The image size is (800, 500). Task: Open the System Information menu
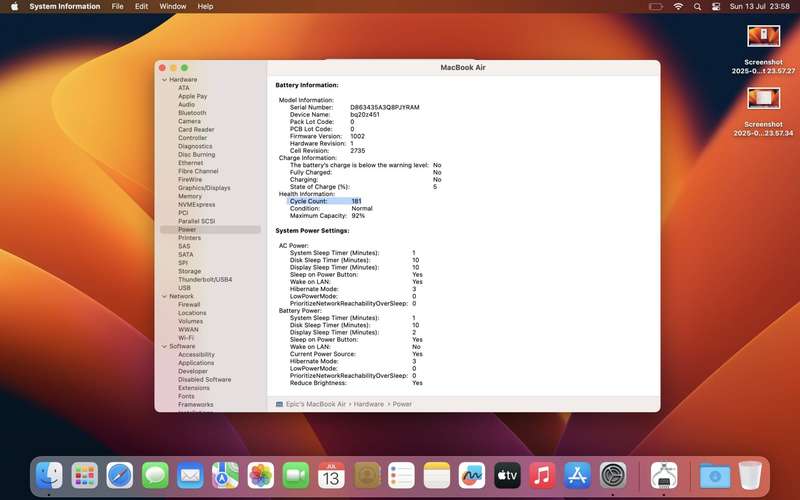(65, 7)
